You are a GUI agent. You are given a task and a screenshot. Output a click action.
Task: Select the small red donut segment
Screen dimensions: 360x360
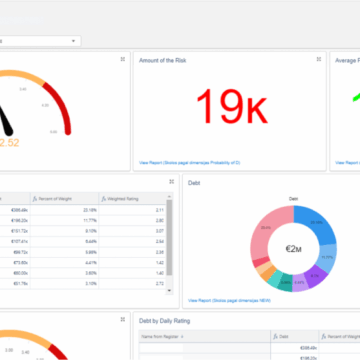click(x=260, y=262)
